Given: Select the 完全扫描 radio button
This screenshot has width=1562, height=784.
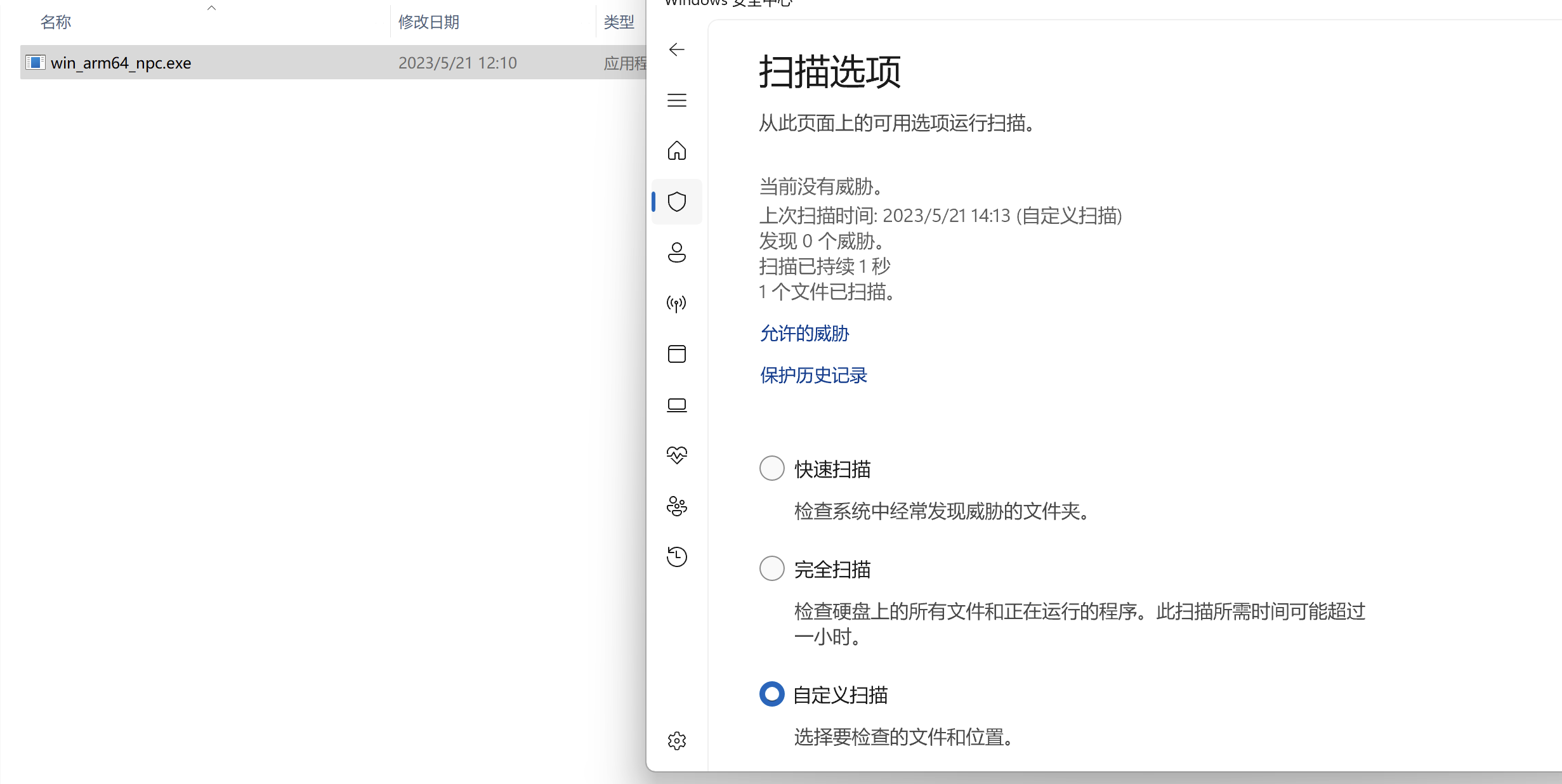Looking at the screenshot, I should pyautogui.click(x=771, y=568).
